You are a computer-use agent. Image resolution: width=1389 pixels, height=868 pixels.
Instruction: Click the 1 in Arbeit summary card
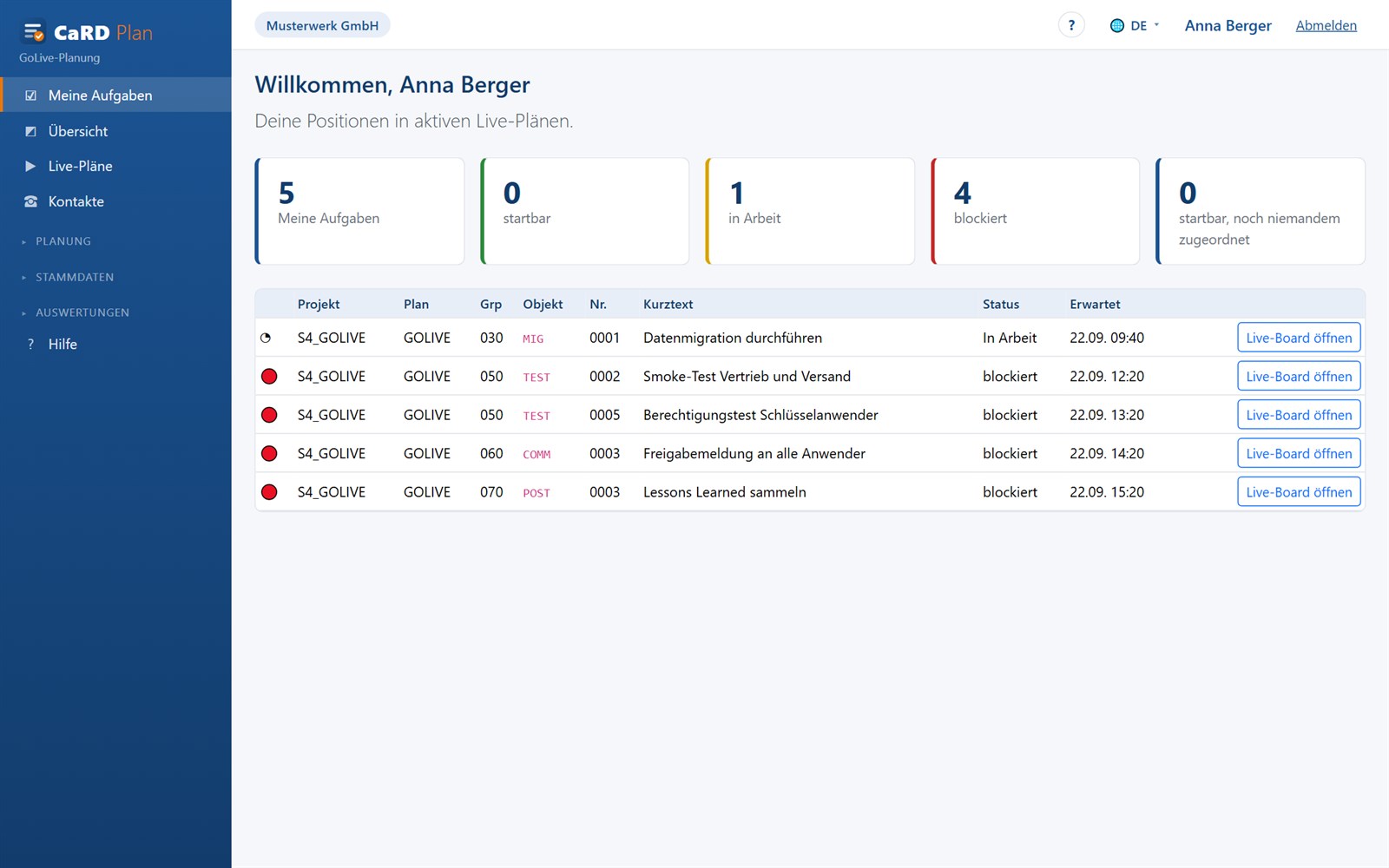(x=810, y=211)
